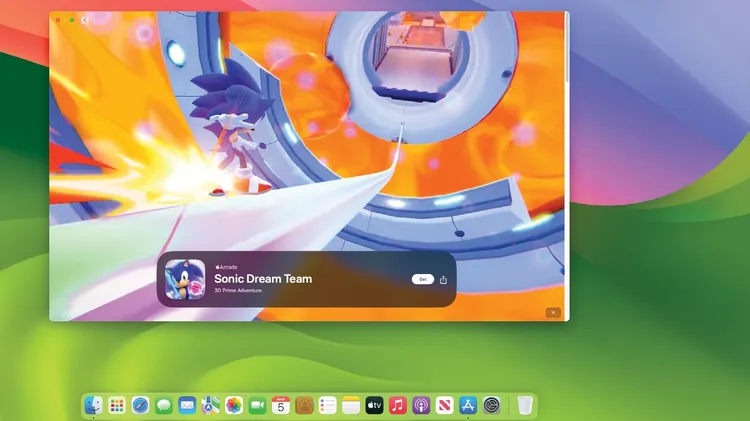Open the Trash in the Dock
750x421 pixels.
pos(525,406)
